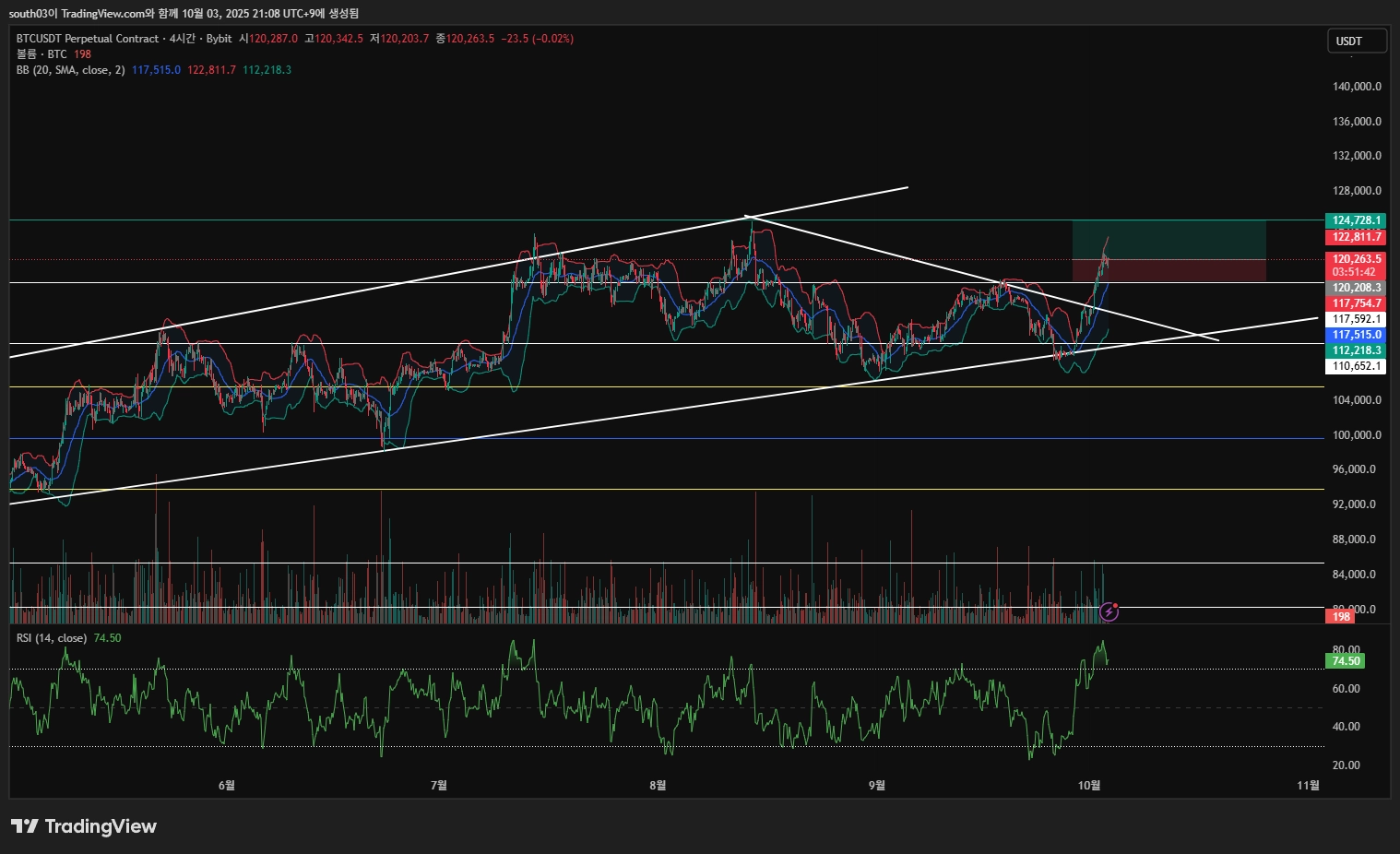Click the 140,000.0 price scale label
Viewport: 1400px width, 854px height.
coord(1357,87)
